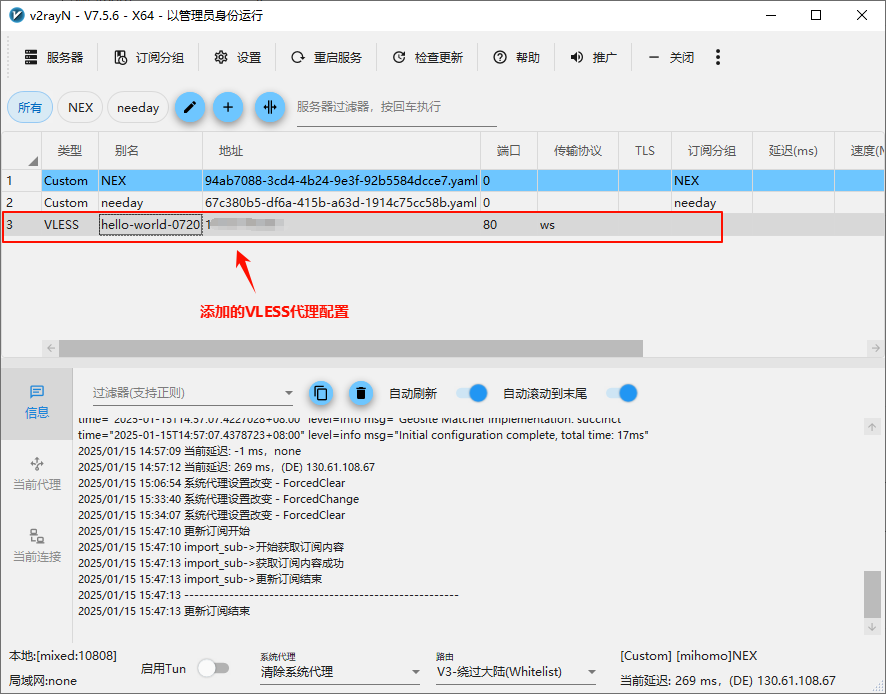
Task: Click the plus add subscription group button
Action: pyautogui.click(x=228, y=107)
